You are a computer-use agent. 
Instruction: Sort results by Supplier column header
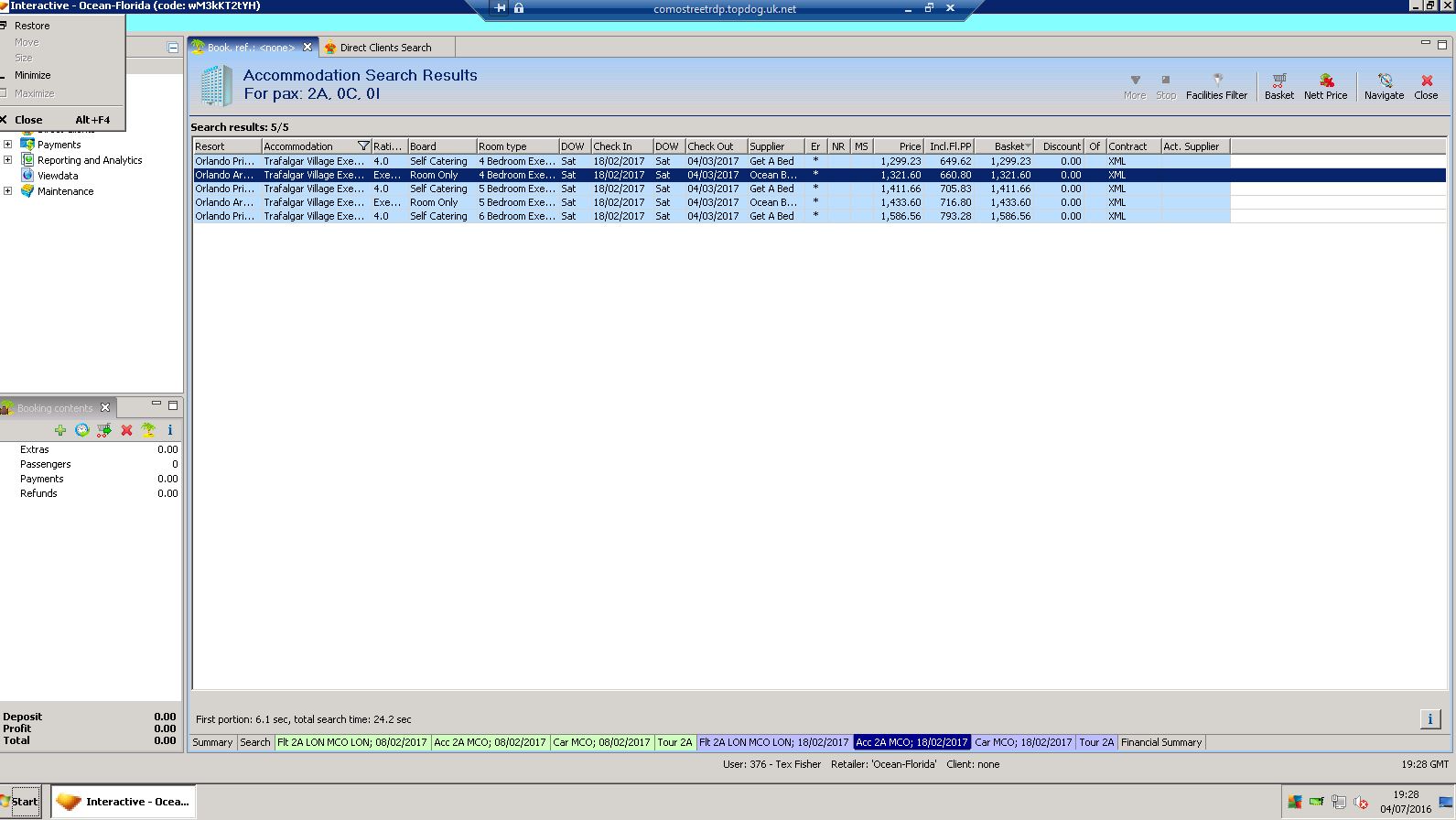click(x=775, y=146)
